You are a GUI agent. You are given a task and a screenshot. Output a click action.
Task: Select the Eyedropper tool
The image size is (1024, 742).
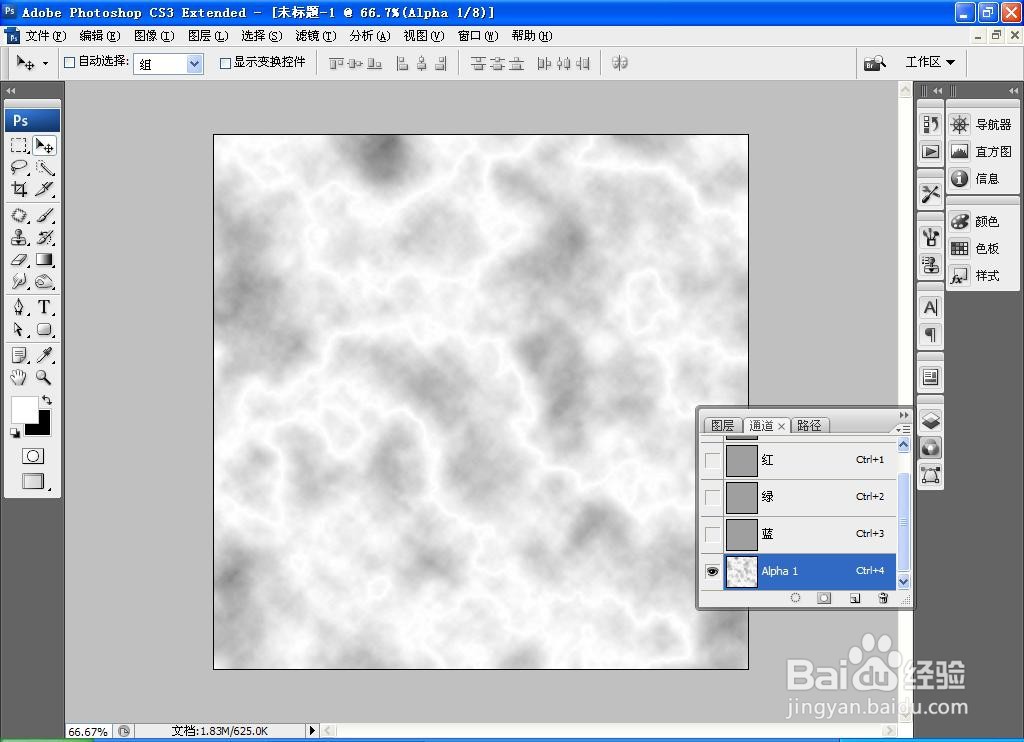point(44,355)
